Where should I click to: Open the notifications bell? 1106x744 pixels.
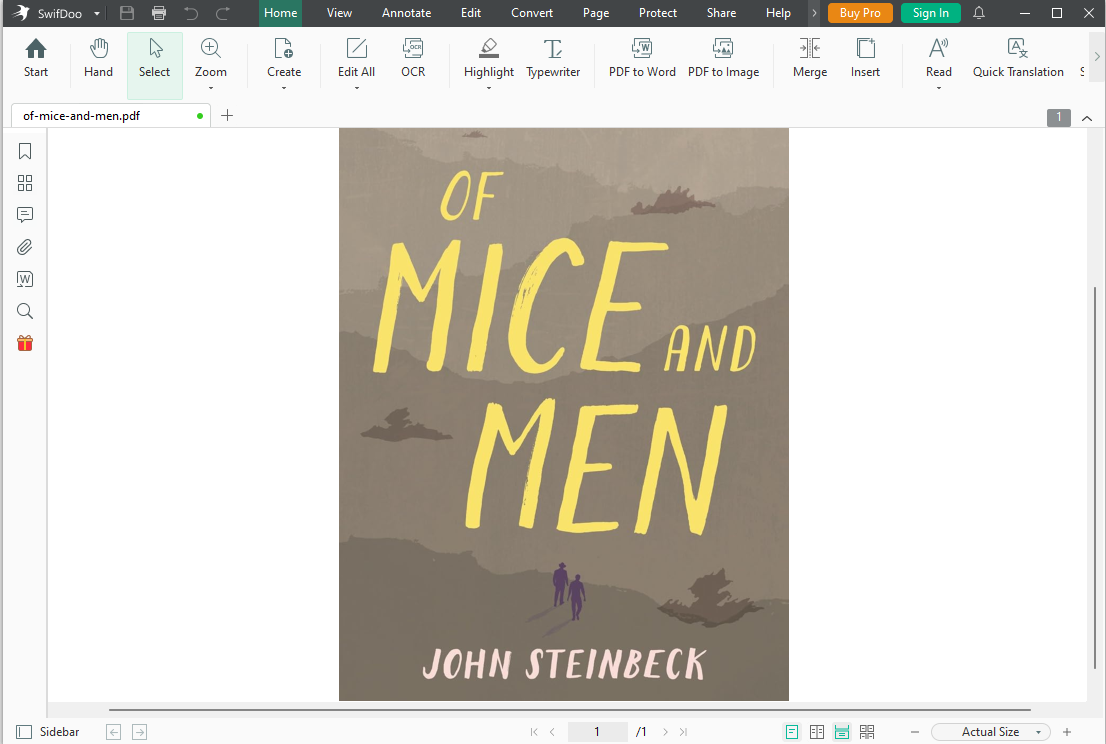point(979,13)
